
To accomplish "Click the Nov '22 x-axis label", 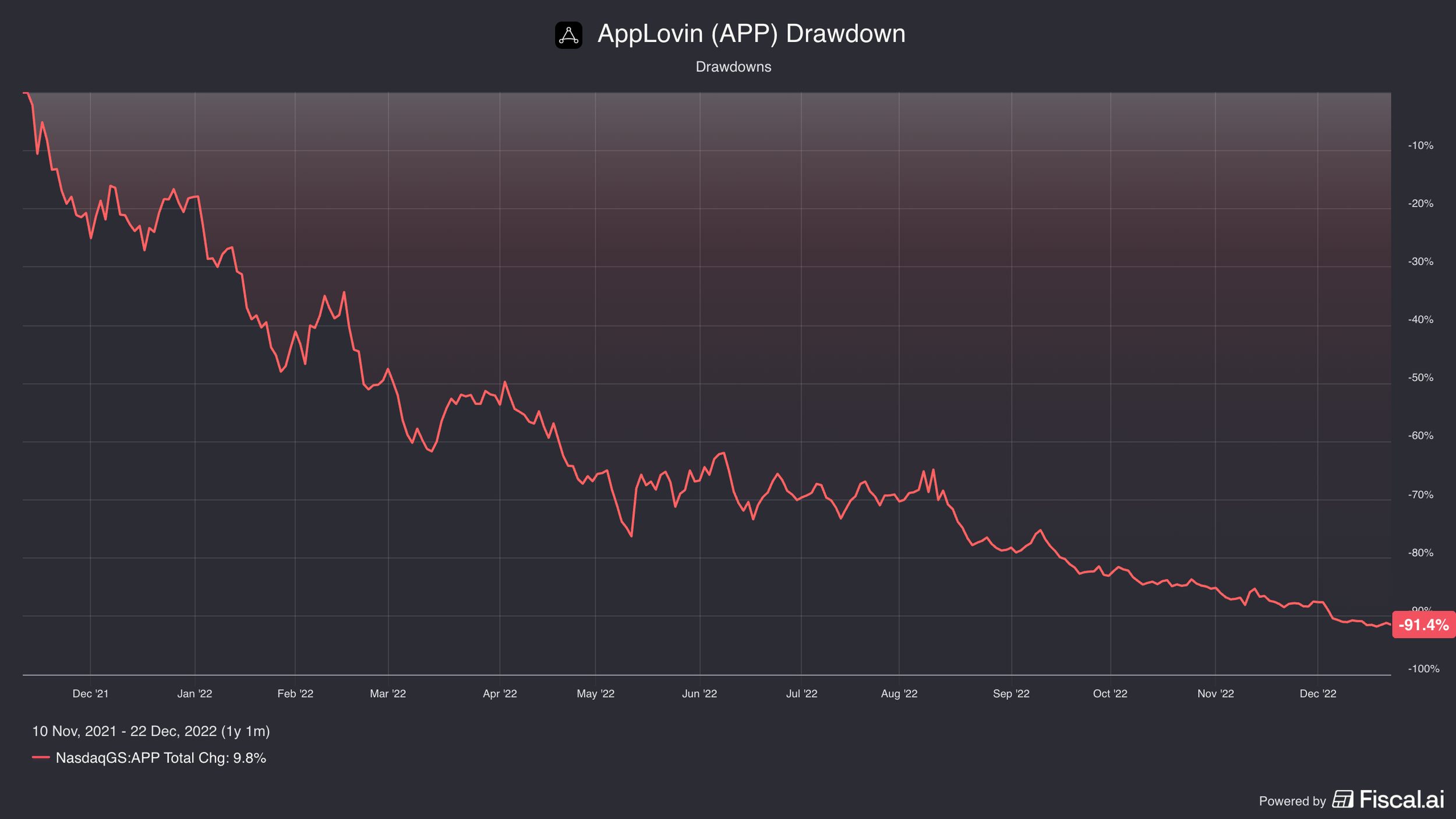I will pos(1215,694).
